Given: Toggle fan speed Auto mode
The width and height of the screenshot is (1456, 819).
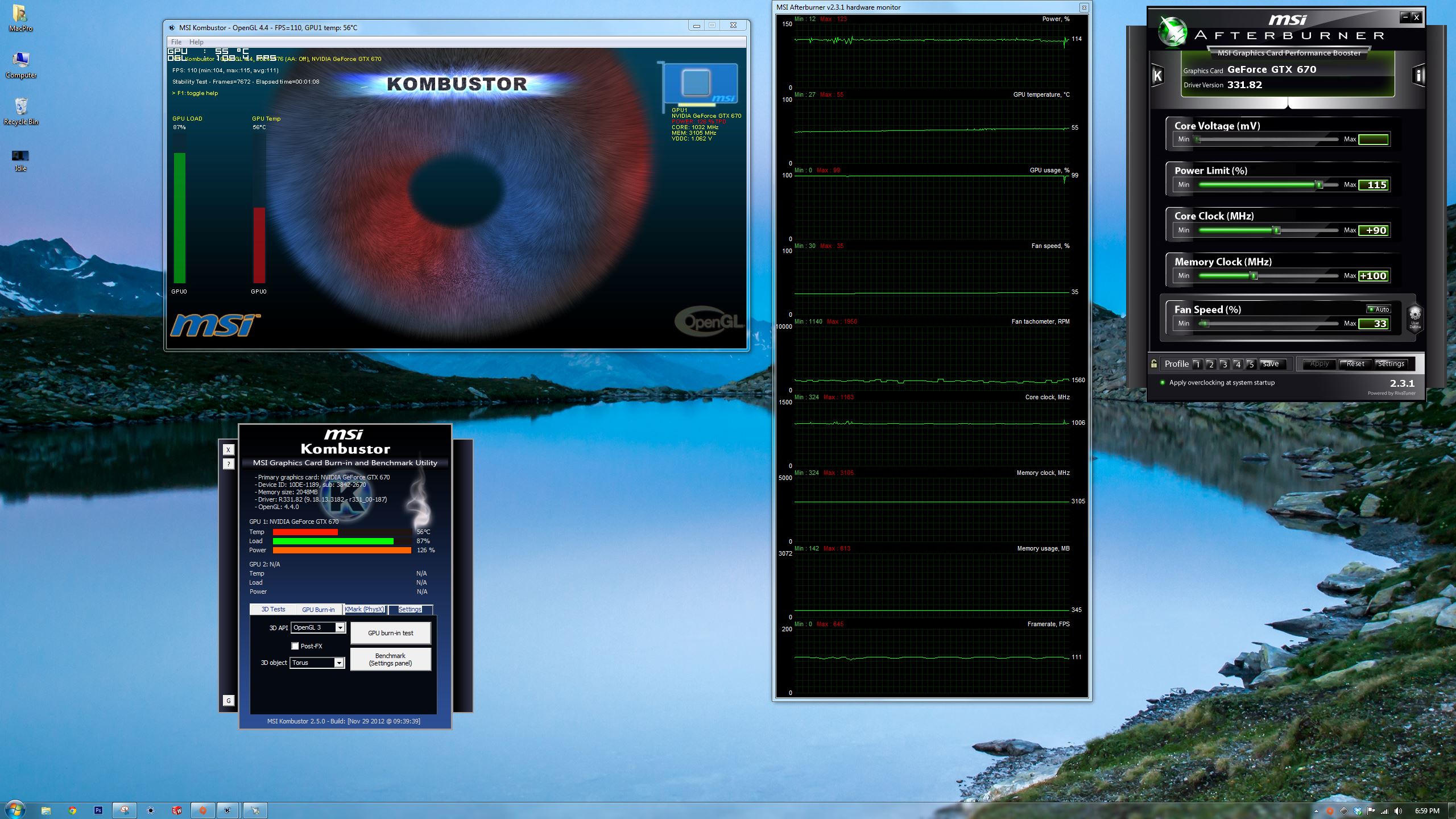Looking at the screenshot, I should click(x=1379, y=309).
